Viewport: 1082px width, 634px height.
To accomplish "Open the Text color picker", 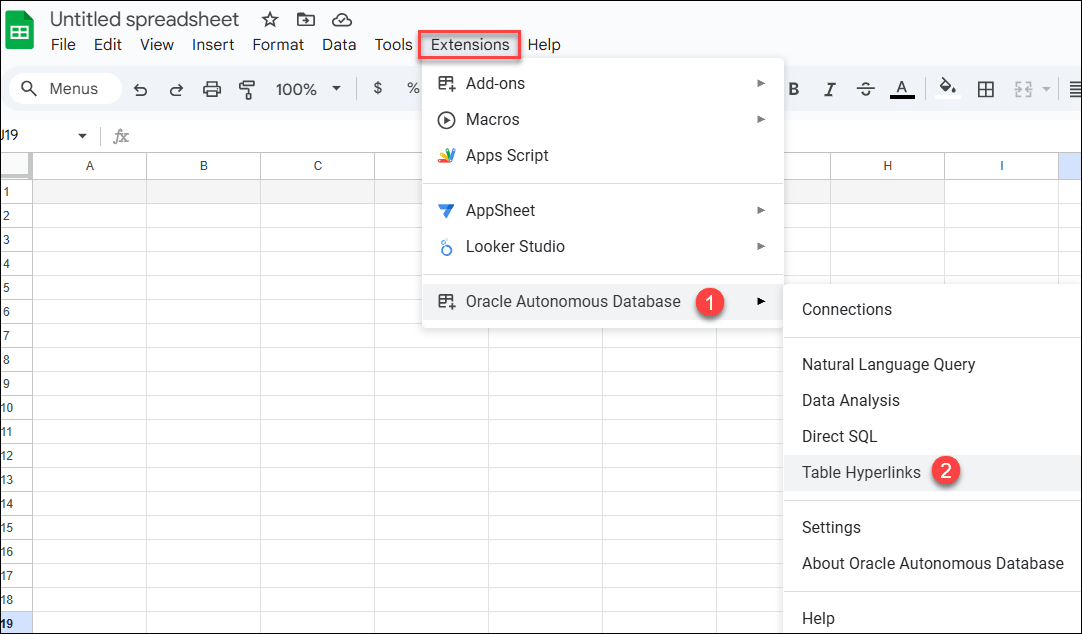I will coord(901,89).
